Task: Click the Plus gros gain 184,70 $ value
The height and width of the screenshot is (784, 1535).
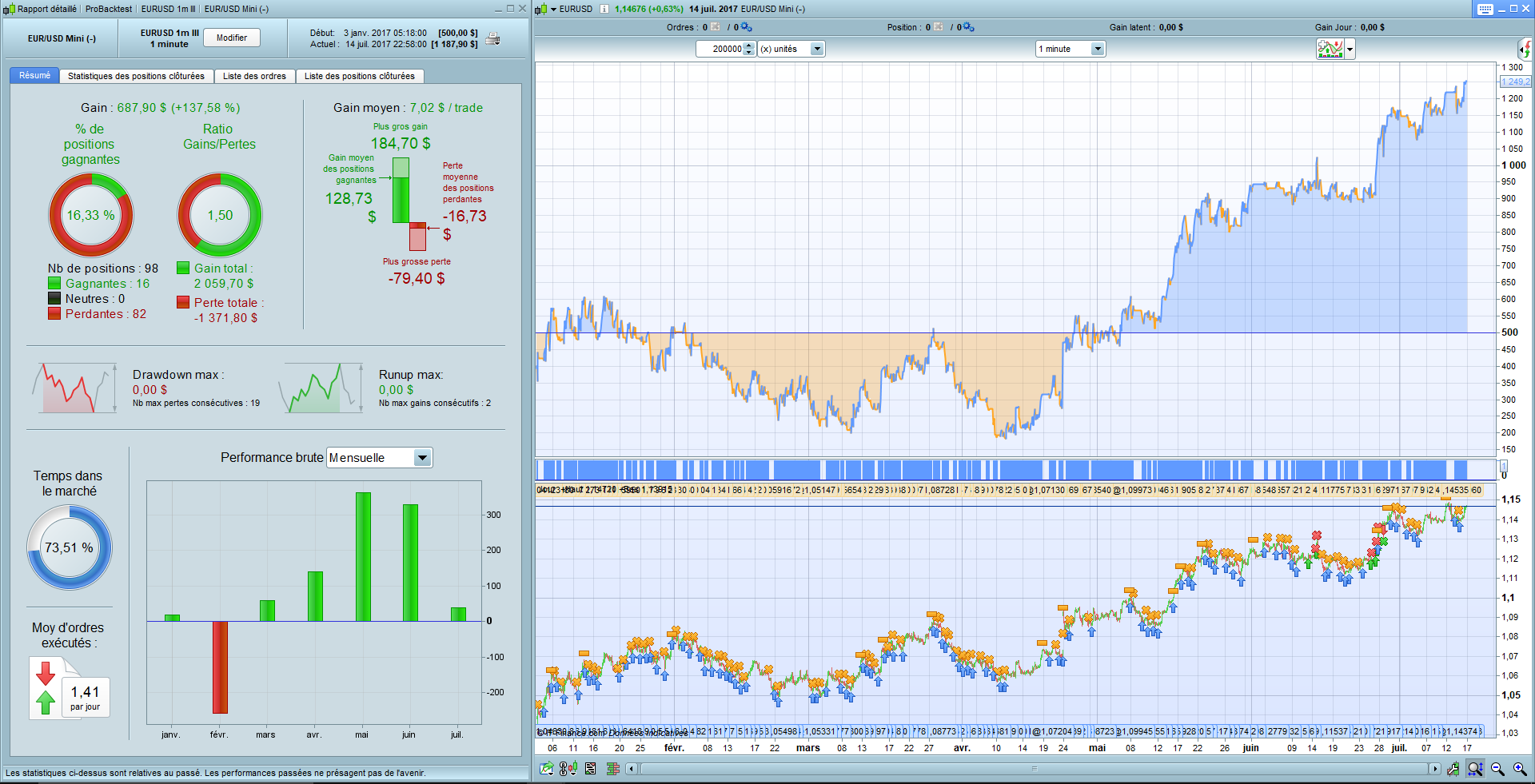Action: point(401,143)
